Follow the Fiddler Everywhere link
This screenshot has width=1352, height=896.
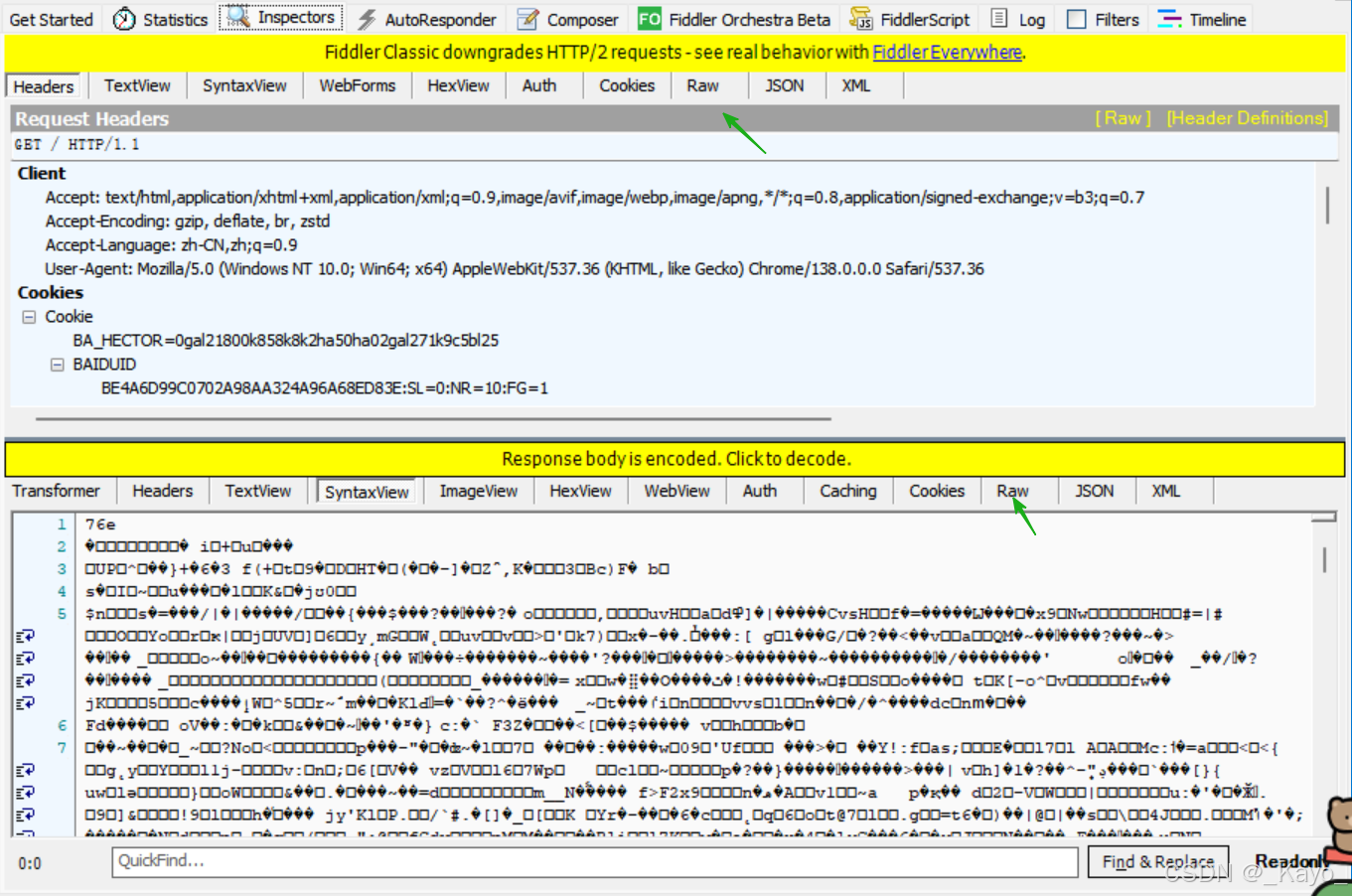click(947, 52)
